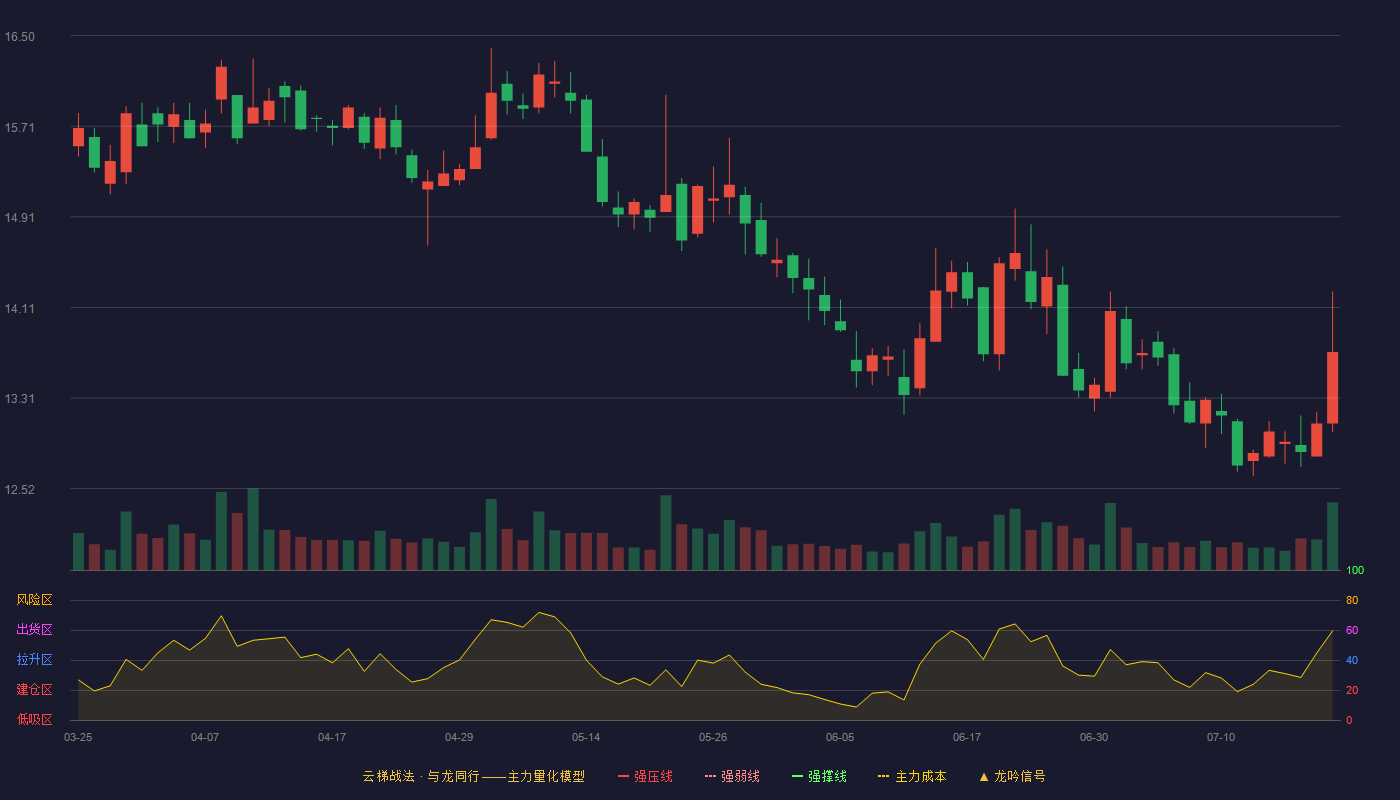Click the 03-25 date label
The height and width of the screenshot is (800, 1400).
pyautogui.click(x=78, y=737)
